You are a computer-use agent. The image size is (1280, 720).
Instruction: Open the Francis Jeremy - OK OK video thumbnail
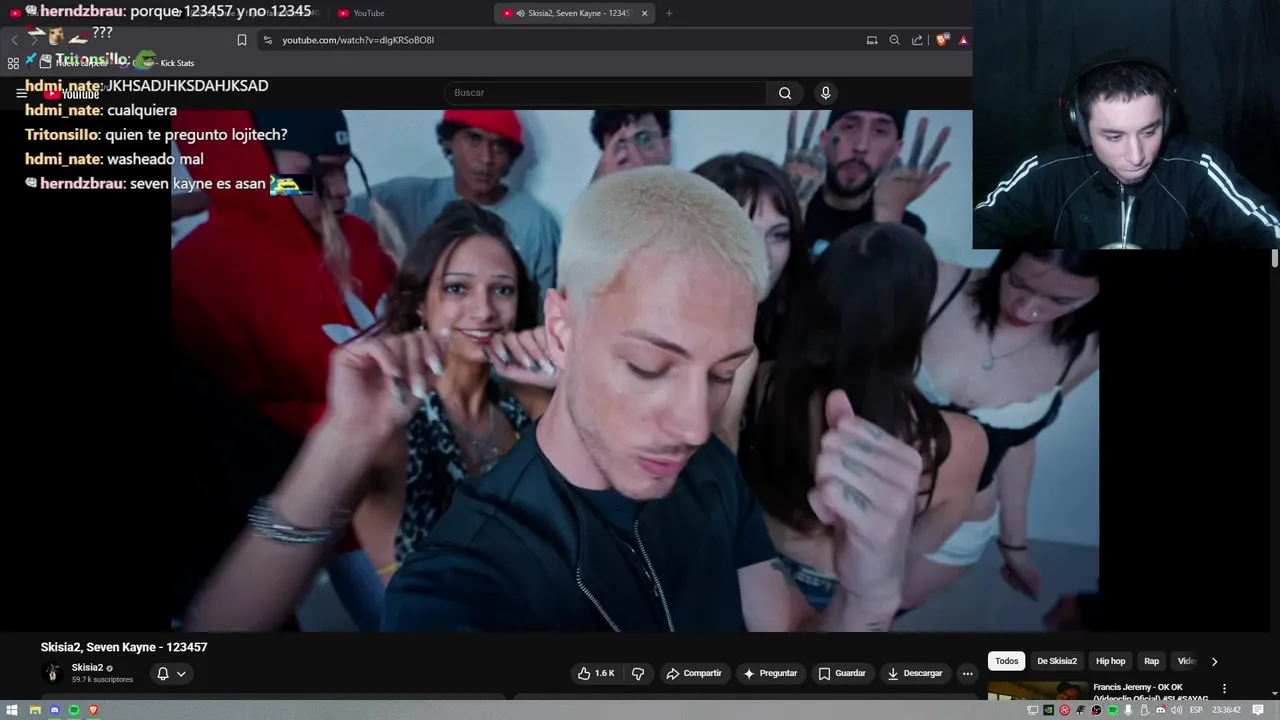coord(1038,691)
